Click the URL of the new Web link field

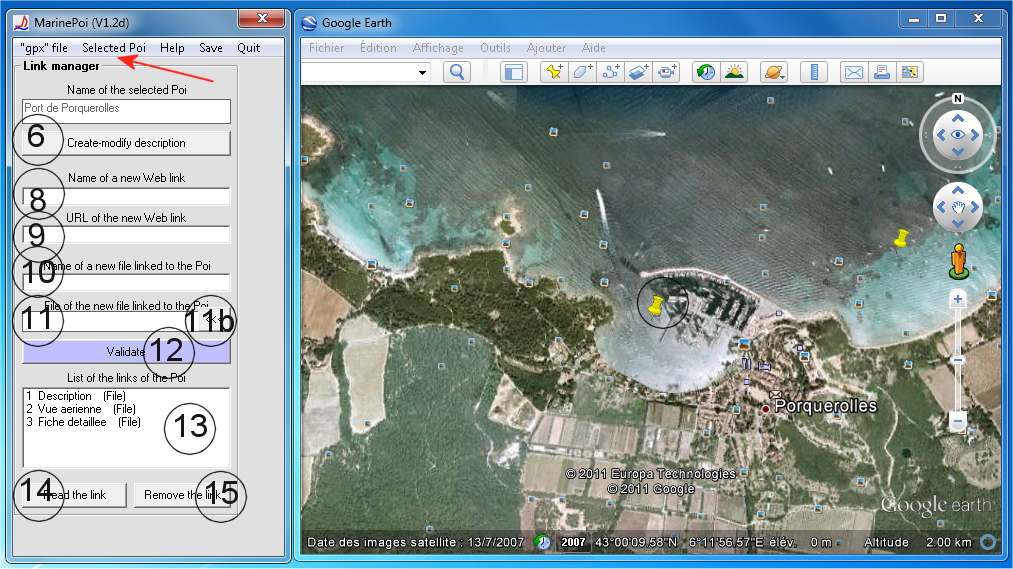126,234
